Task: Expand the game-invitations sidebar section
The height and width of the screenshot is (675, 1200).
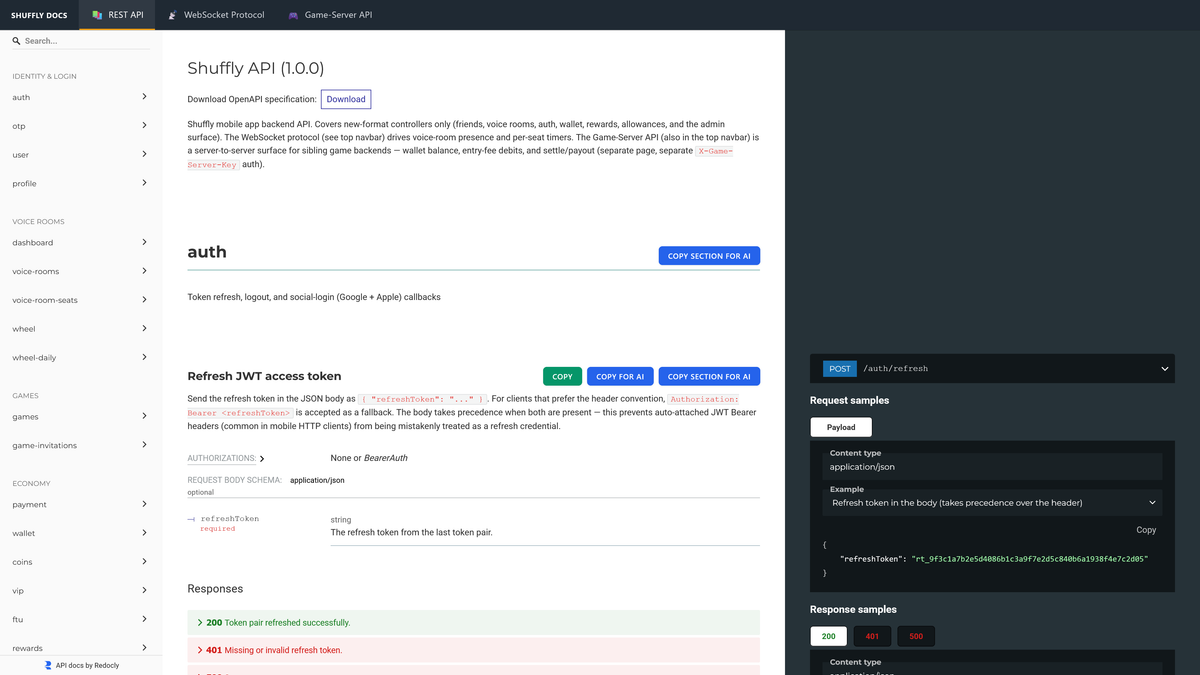Action: 81,445
